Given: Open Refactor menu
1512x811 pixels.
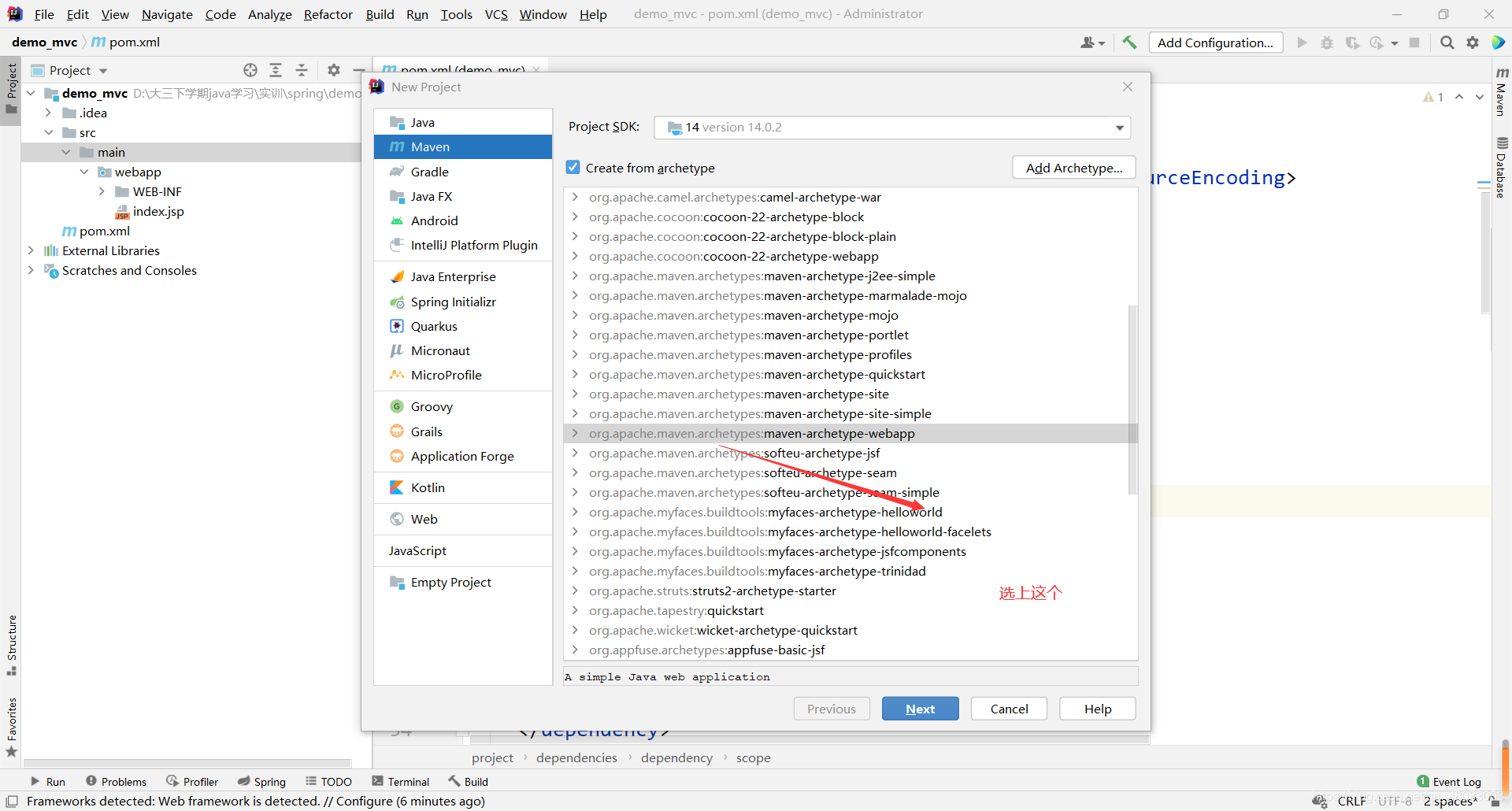Looking at the screenshot, I should [328, 14].
